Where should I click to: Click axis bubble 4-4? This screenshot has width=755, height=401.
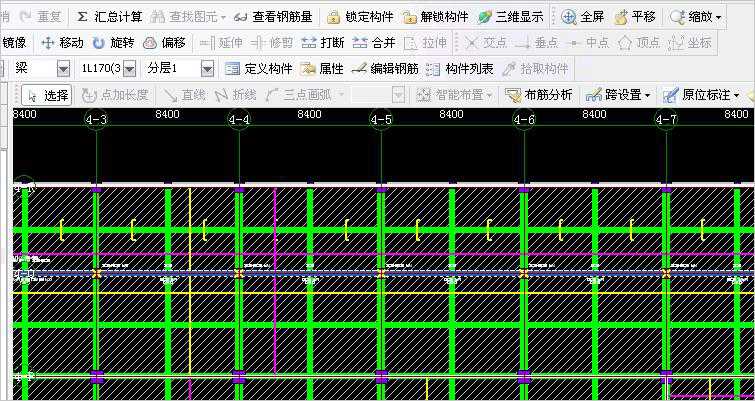point(239,119)
